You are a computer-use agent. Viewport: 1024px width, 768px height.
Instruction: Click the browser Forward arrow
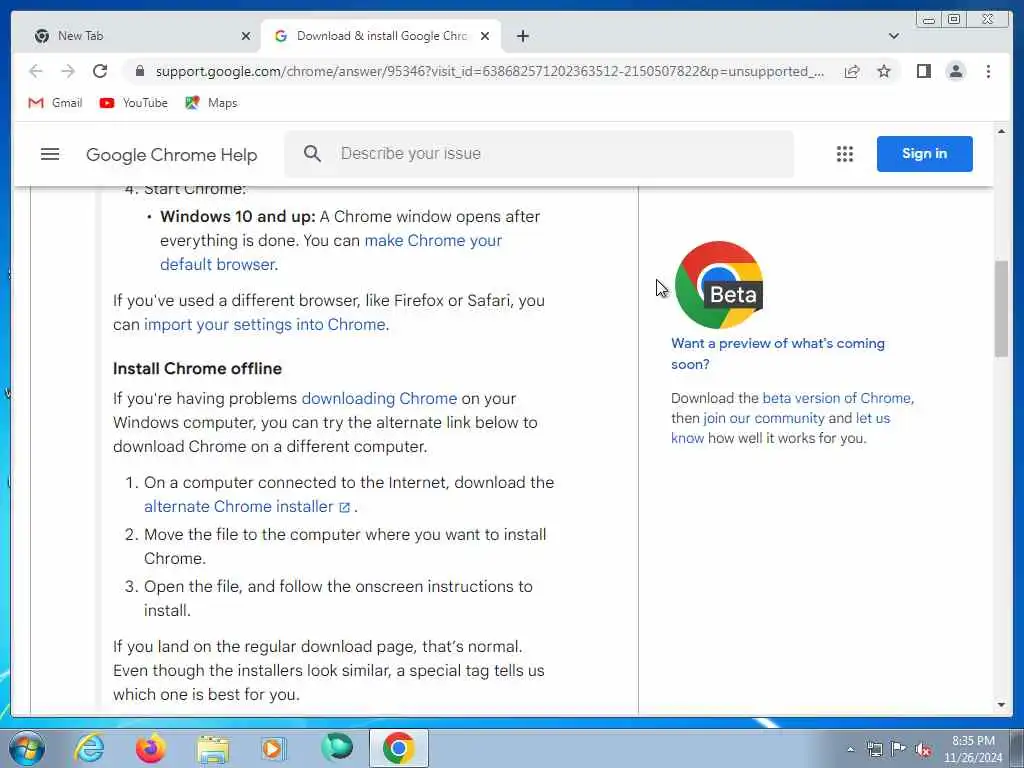(x=68, y=71)
